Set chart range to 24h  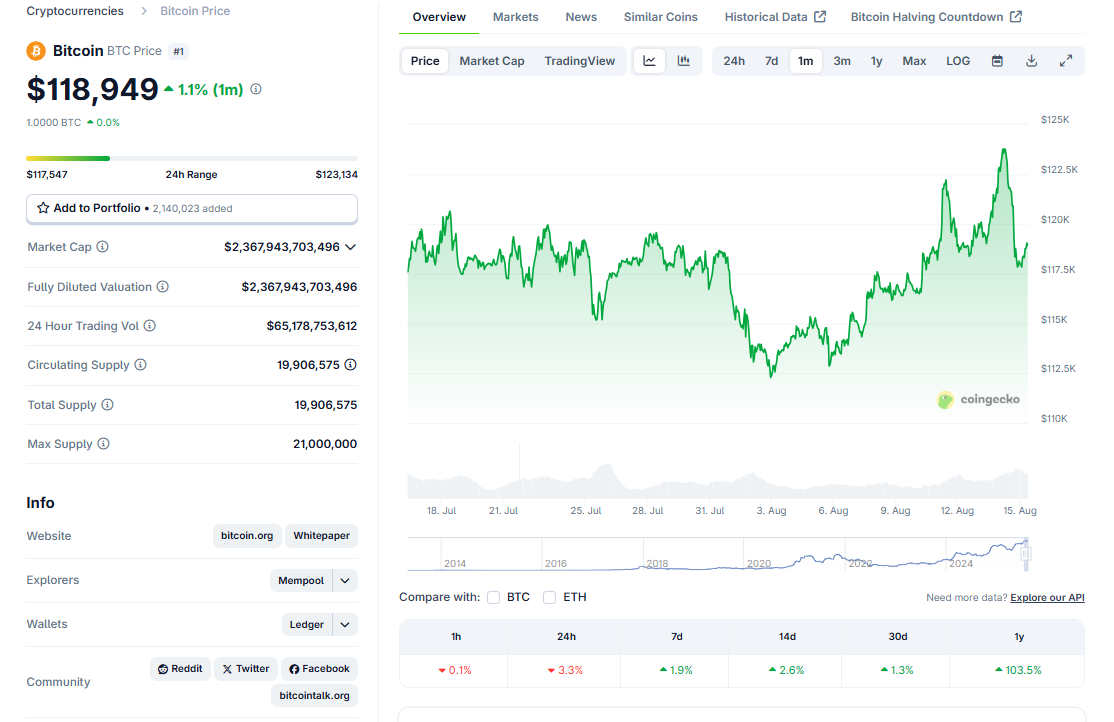pyautogui.click(x=734, y=61)
